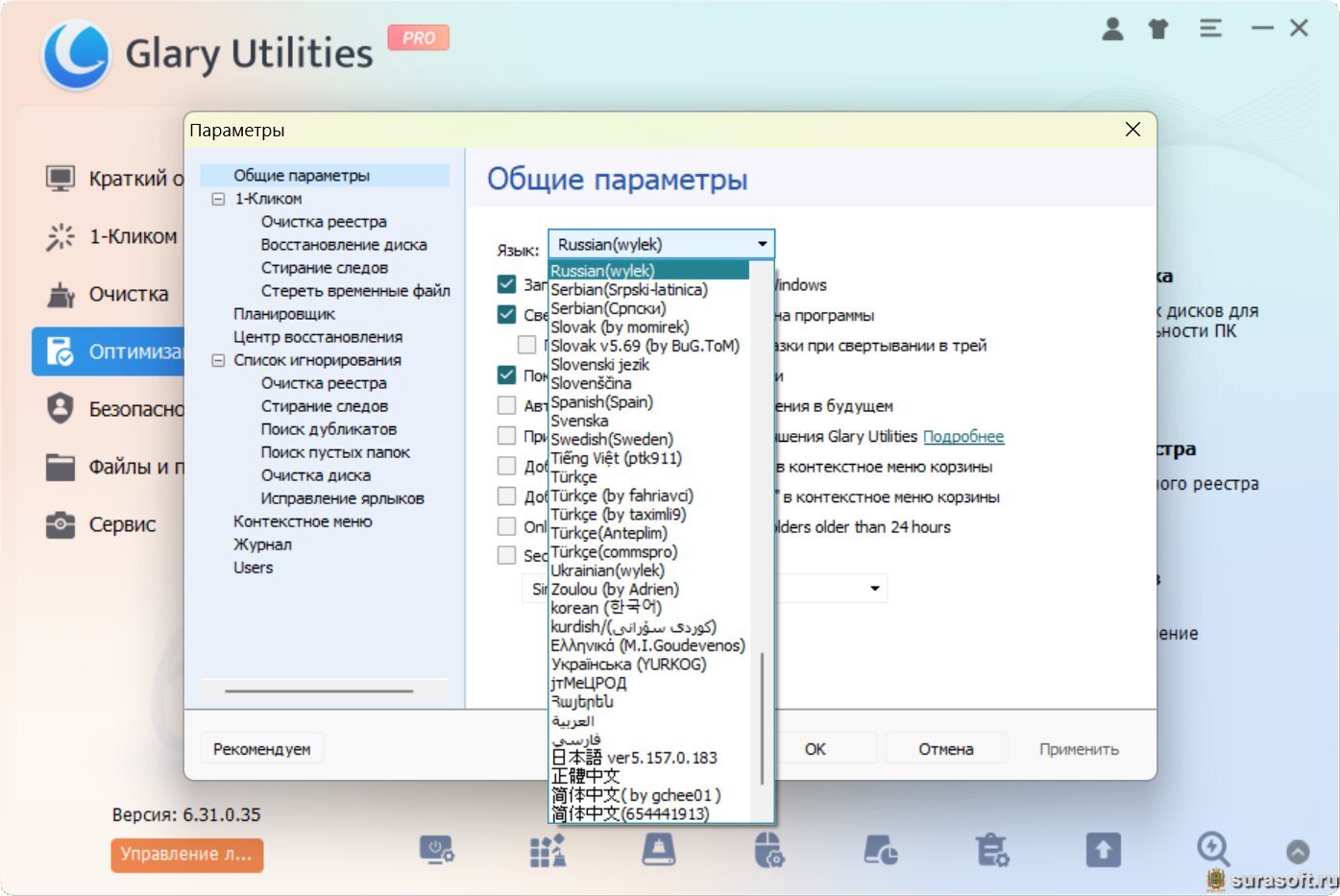Click the sparkle icon beside sidebar "1-Кликом"
Viewport: 1340px width, 896px height.
[61, 236]
